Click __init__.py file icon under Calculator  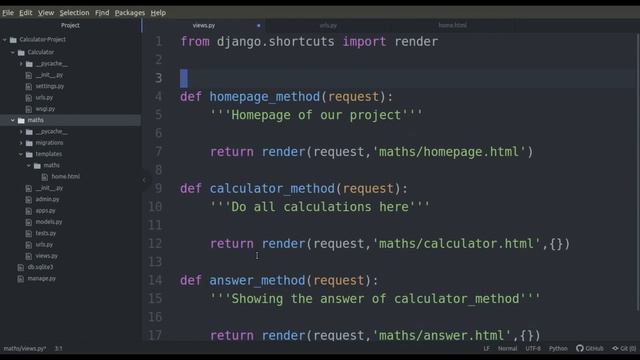(29, 75)
